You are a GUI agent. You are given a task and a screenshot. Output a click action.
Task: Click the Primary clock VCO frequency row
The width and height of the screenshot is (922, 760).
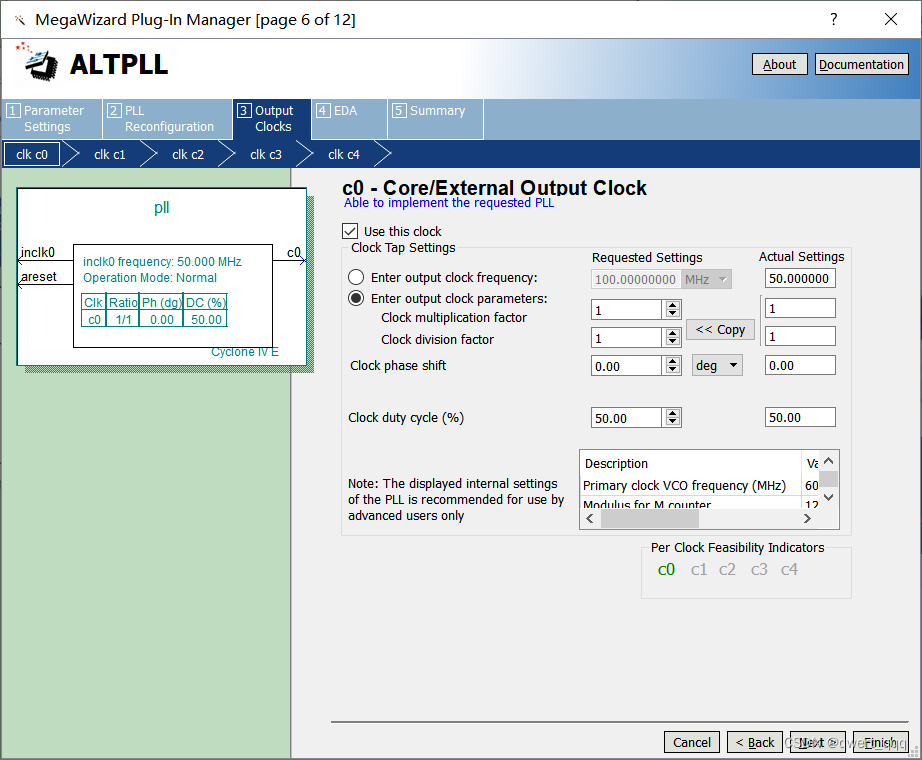pos(700,485)
